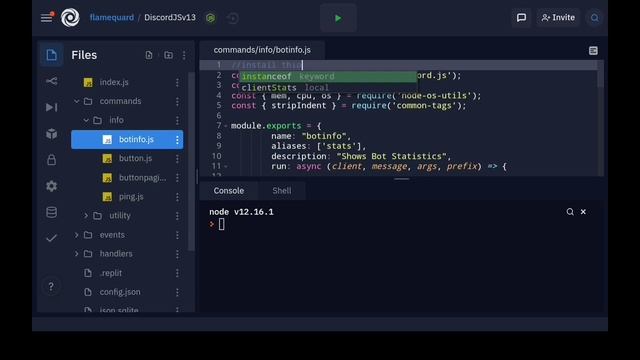Viewport: 640px width, 360px height.
Task: Open the Database sidebar icon
Action: [x=51, y=212]
